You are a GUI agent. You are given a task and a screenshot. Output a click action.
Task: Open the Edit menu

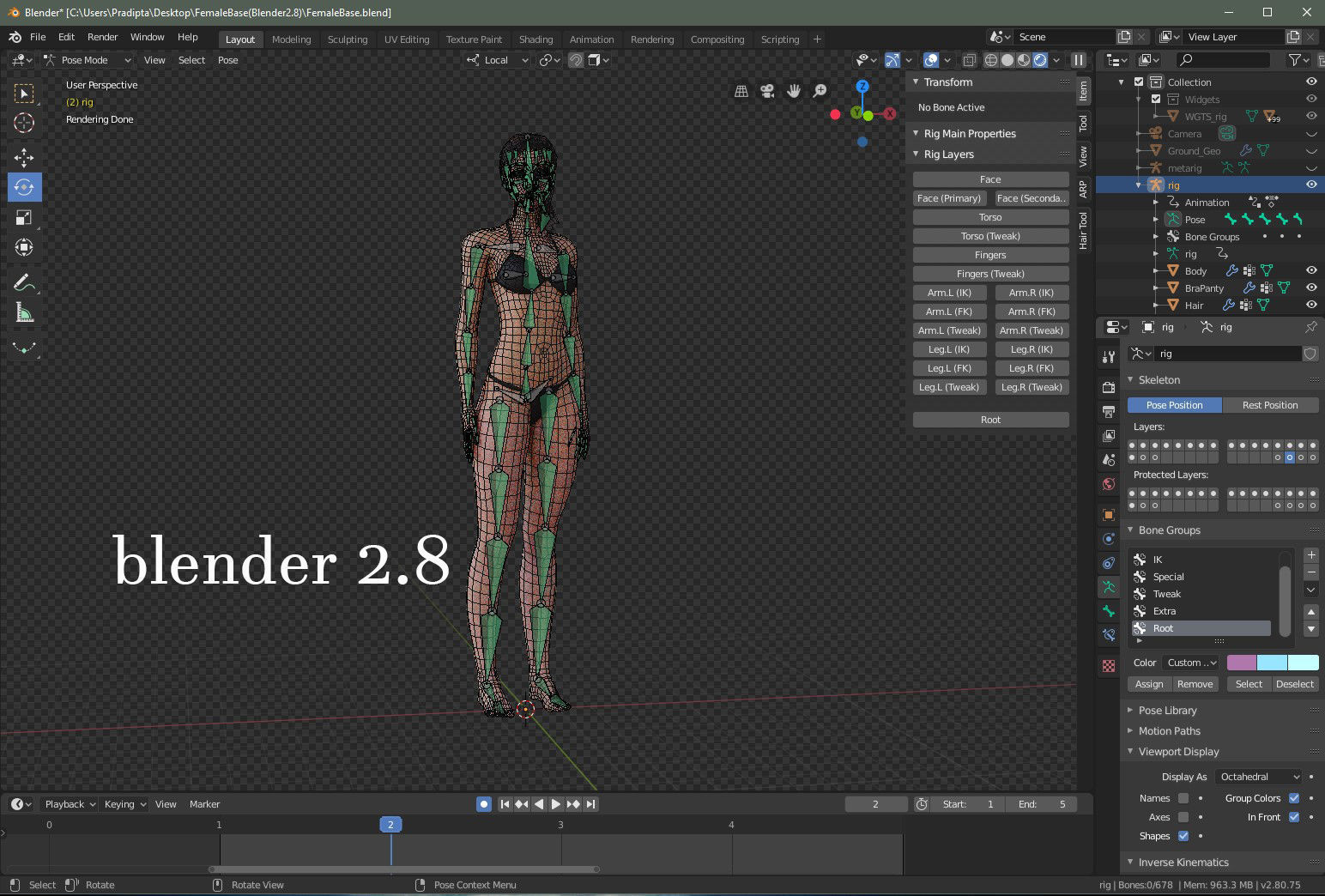pyautogui.click(x=66, y=37)
